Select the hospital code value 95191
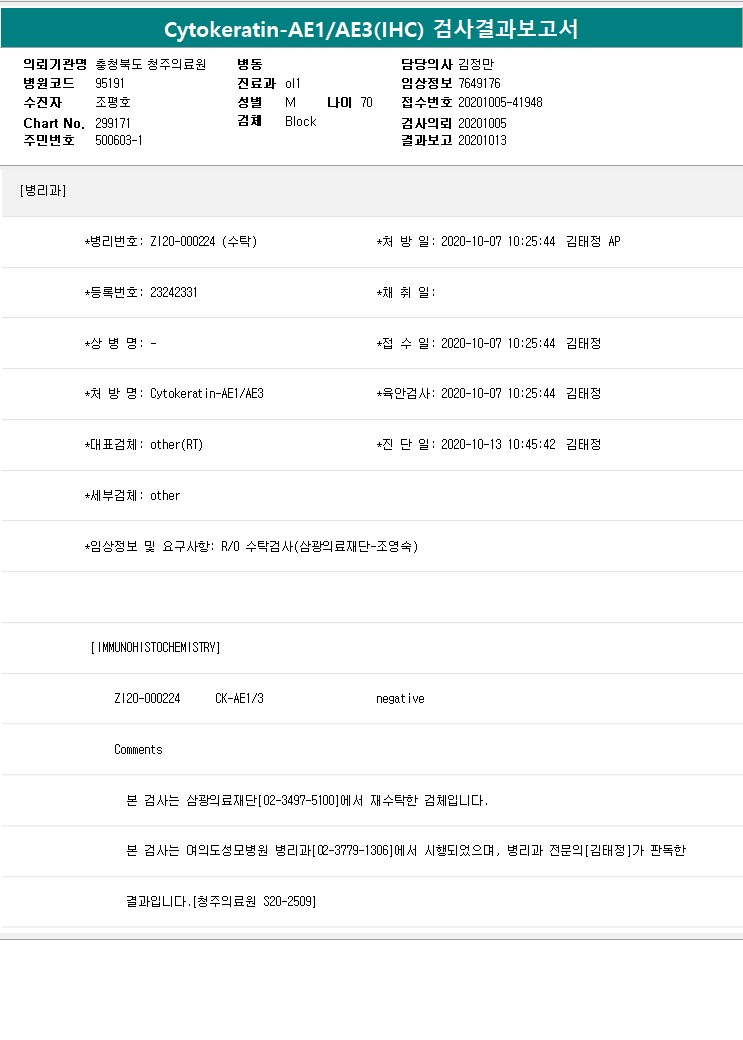The width and height of the screenshot is (743, 1040). pyautogui.click(x=110, y=83)
